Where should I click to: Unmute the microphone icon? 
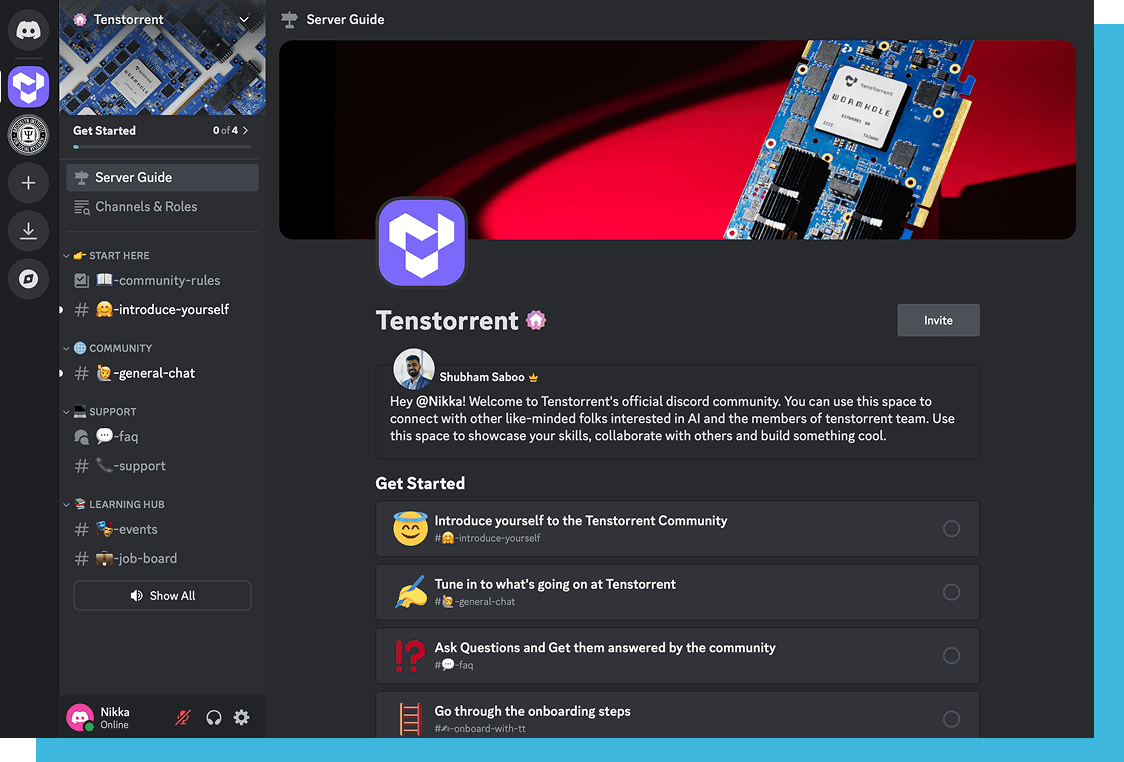(x=183, y=718)
